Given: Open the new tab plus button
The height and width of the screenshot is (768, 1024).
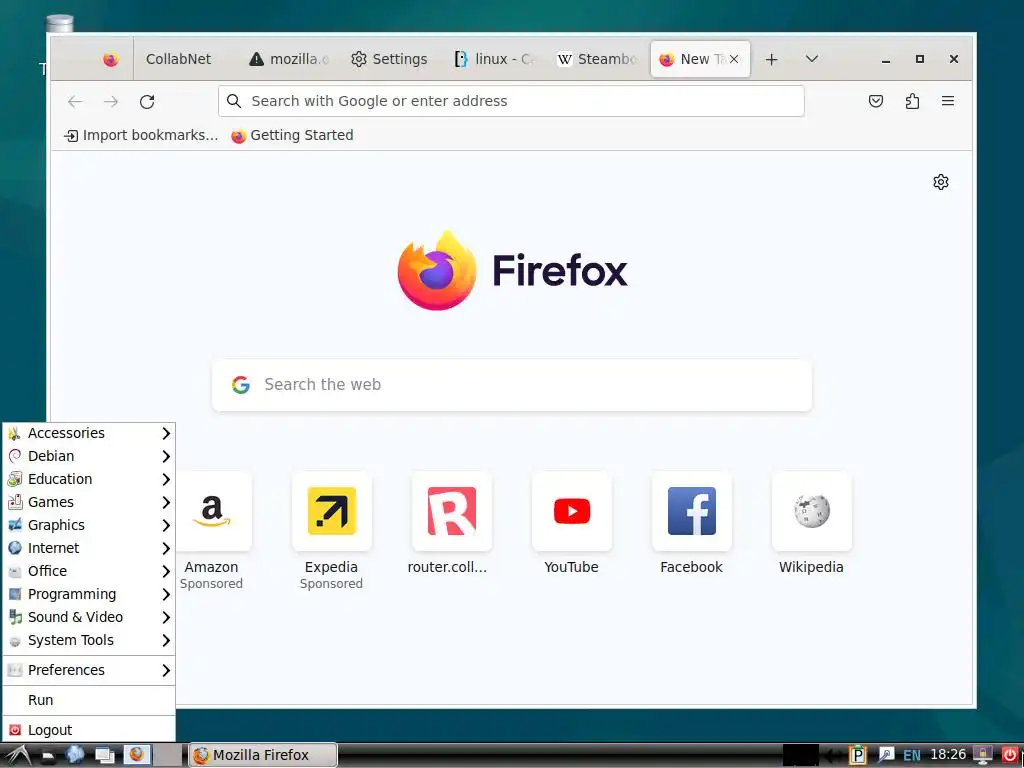Looking at the screenshot, I should [x=771, y=59].
